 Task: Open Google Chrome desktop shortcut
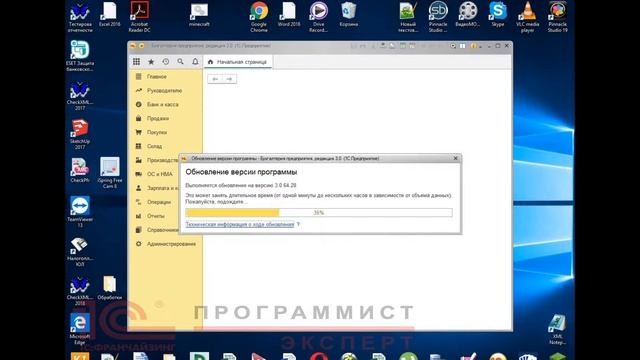(x=259, y=17)
